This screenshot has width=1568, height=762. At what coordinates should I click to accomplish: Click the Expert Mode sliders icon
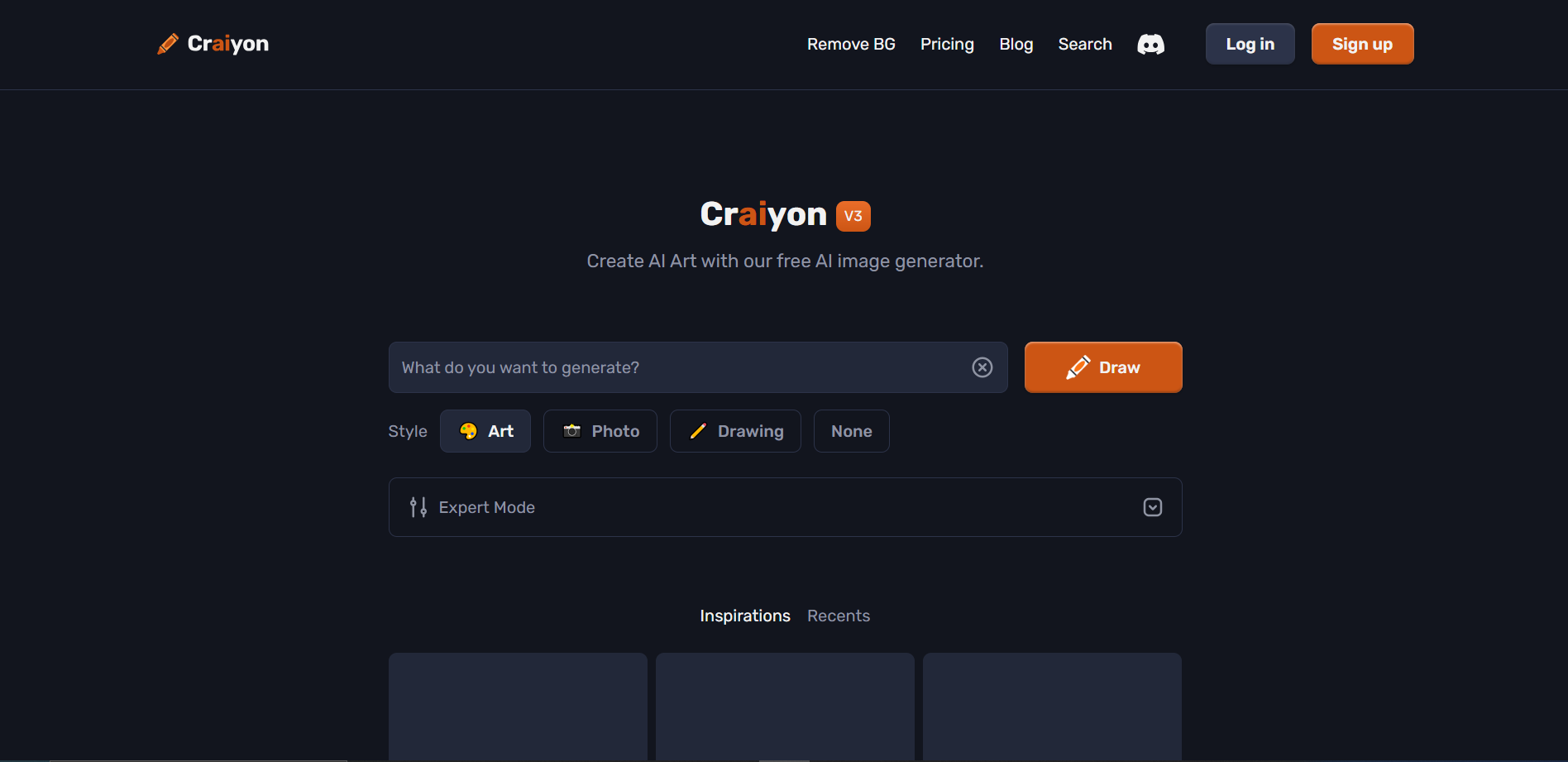[x=417, y=506]
